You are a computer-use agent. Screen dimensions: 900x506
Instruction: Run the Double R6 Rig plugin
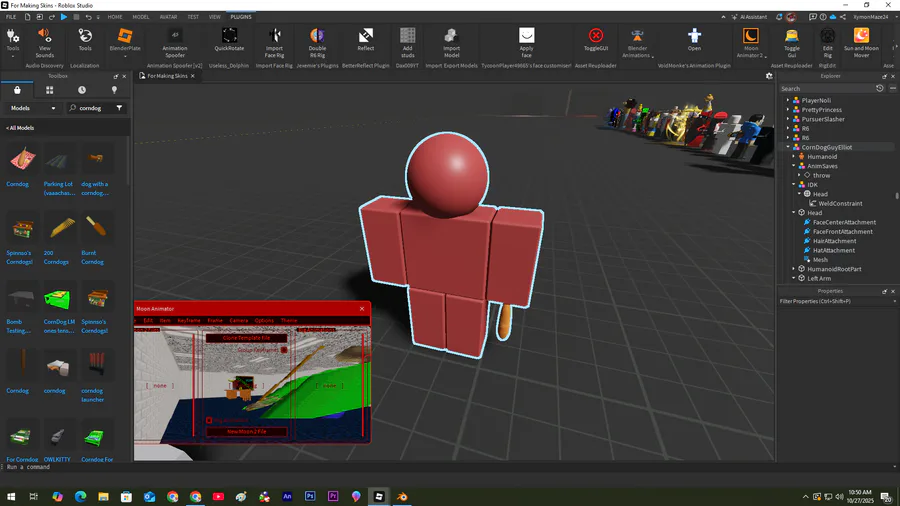317,42
